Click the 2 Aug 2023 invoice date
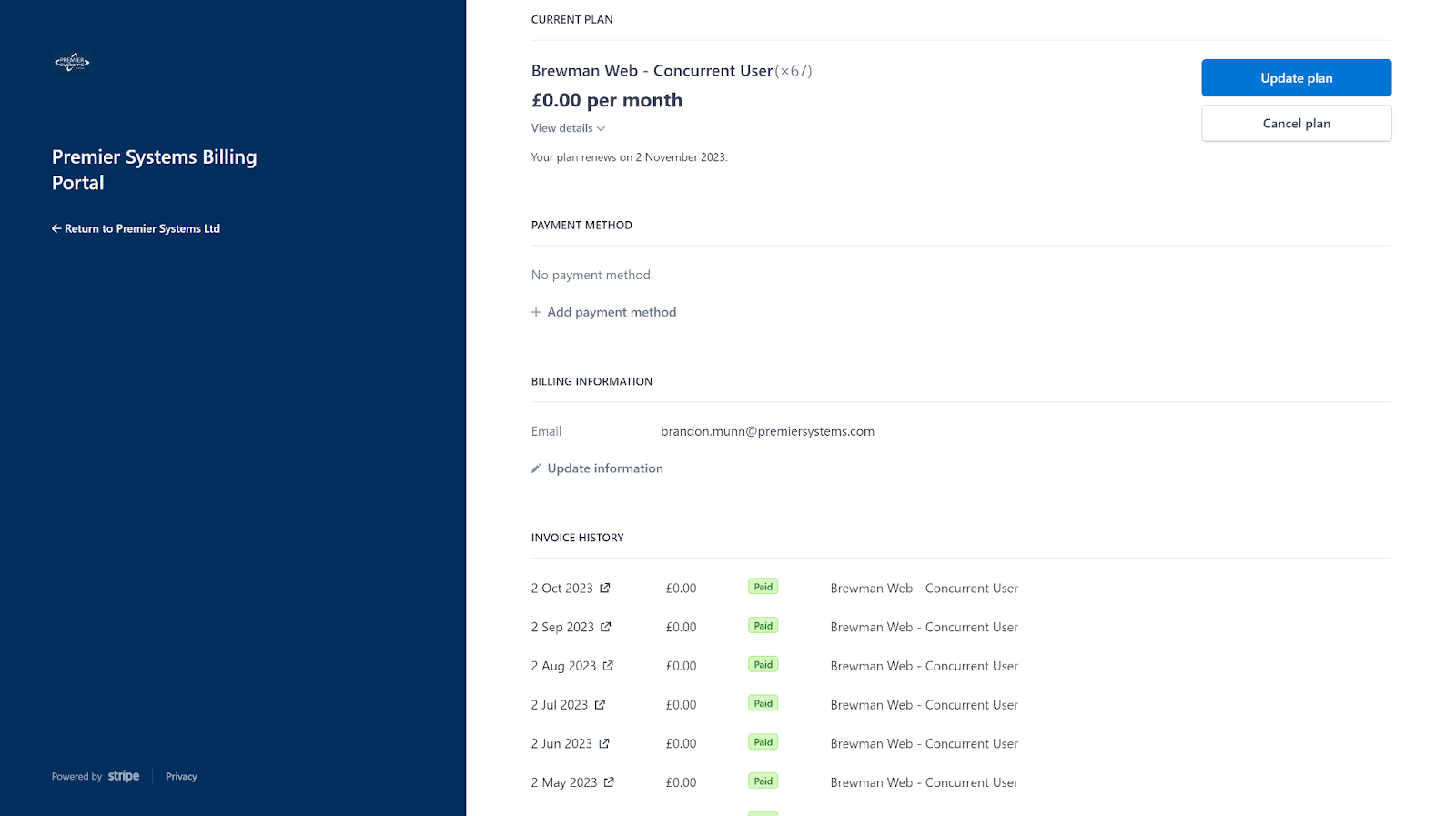 (x=563, y=666)
